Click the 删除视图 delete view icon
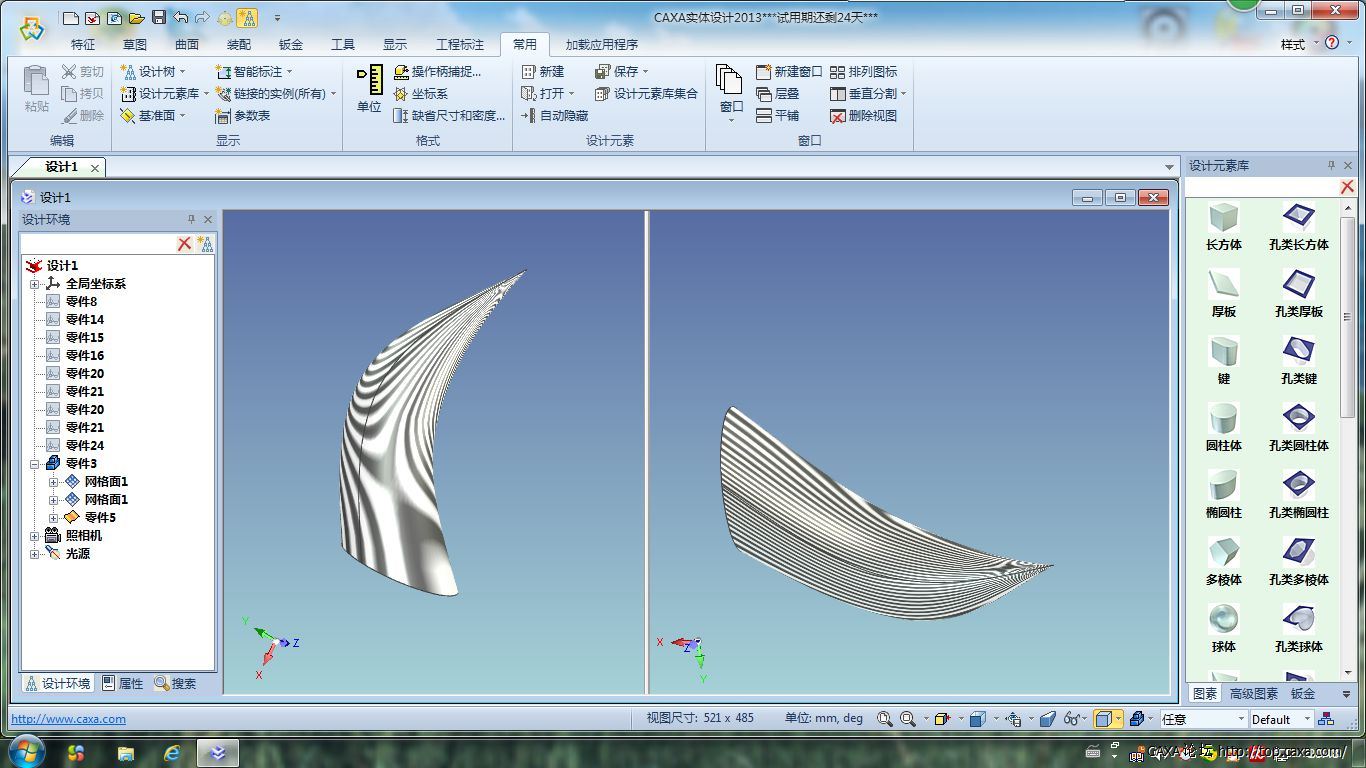 pos(838,116)
